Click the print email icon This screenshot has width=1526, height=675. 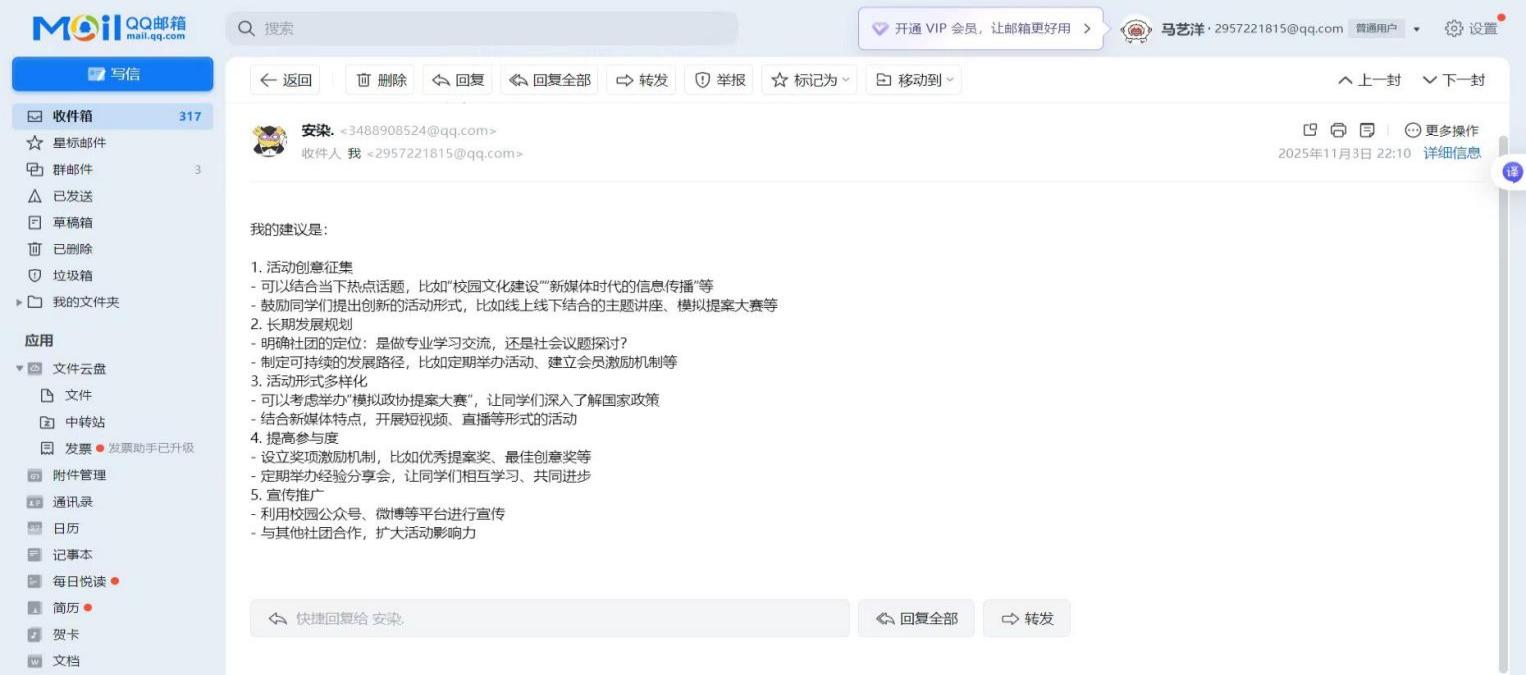pyautogui.click(x=1338, y=130)
